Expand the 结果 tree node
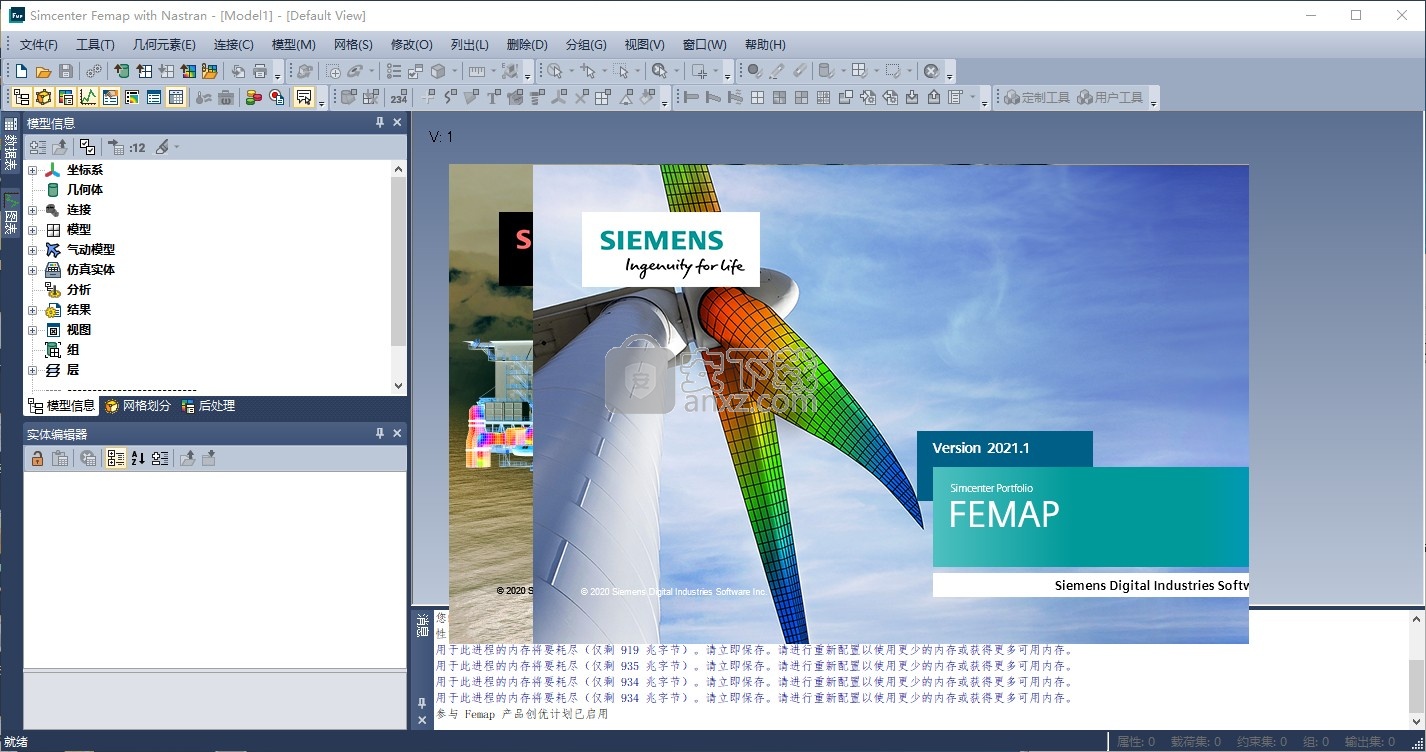The image size is (1426, 752). (32, 310)
